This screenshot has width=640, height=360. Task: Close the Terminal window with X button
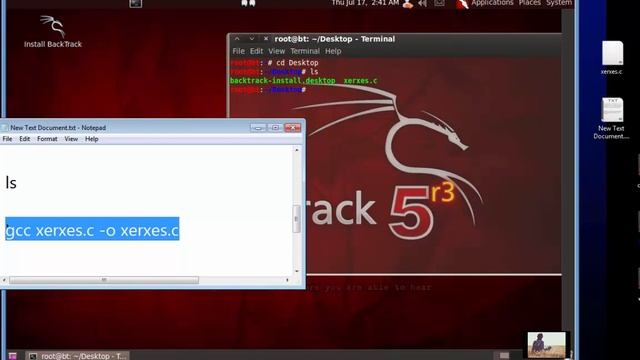(x=266, y=39)
